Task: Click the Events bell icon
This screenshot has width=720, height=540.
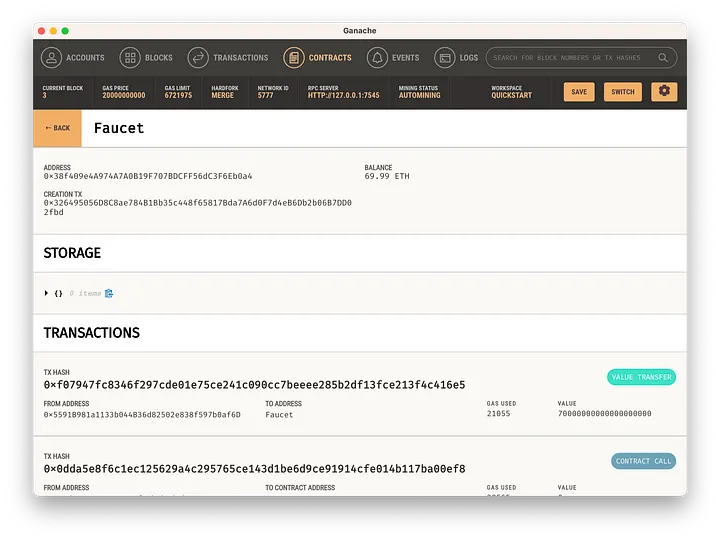Action: (x=377, y=58)
